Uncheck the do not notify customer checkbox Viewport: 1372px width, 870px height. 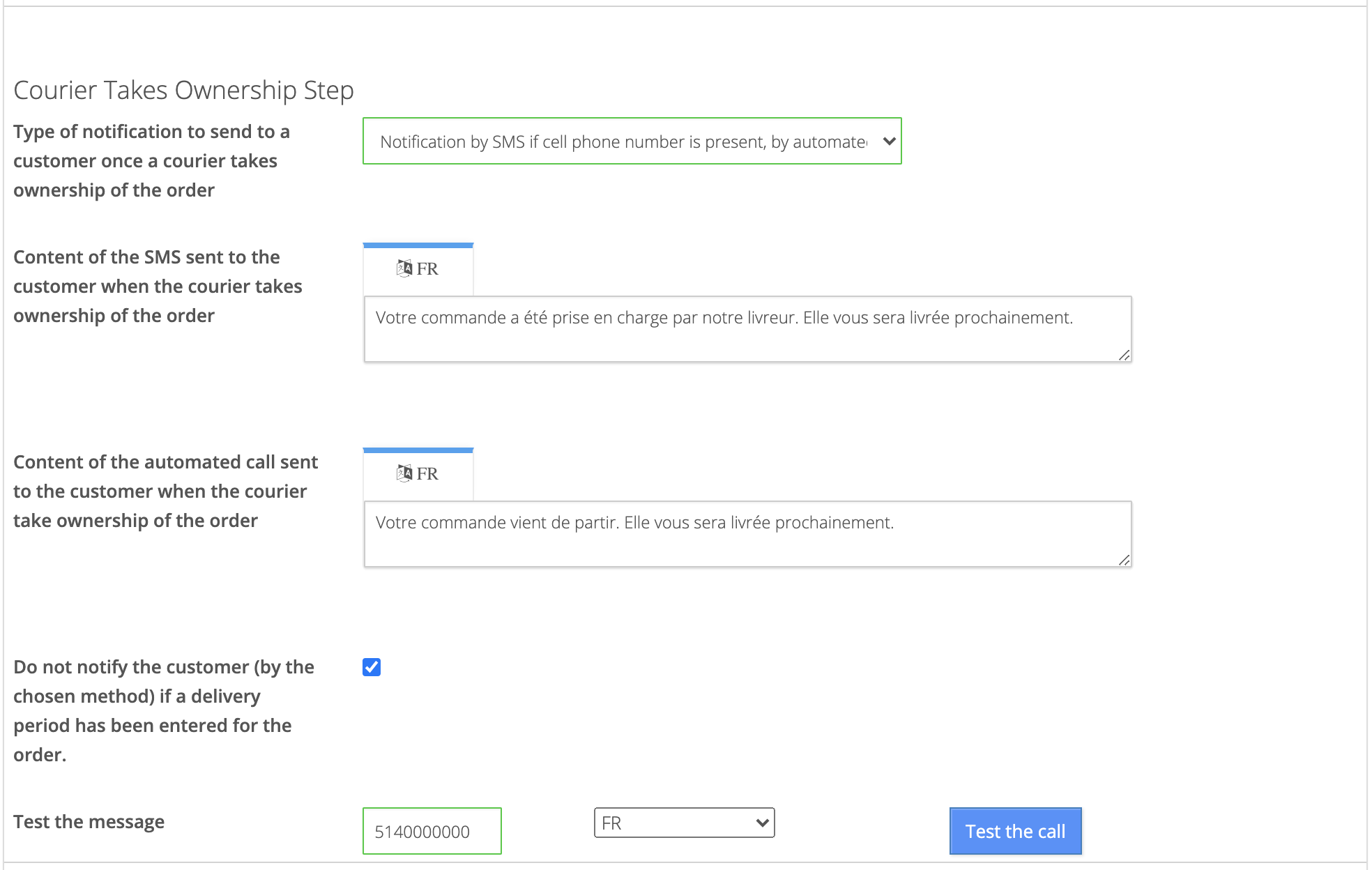pos(372,667)
